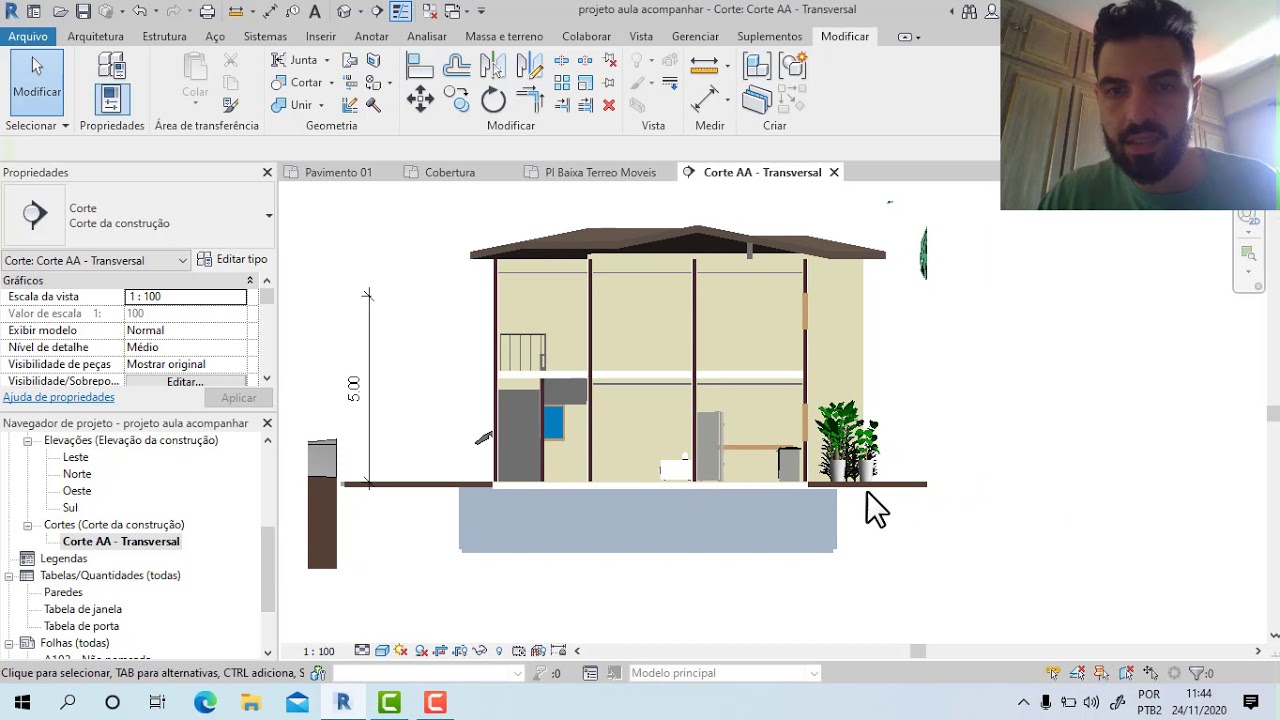This screenshot has width=1280, height=720.
Task: Click Print icon in quick access toolbar
Action: (207, 12)
